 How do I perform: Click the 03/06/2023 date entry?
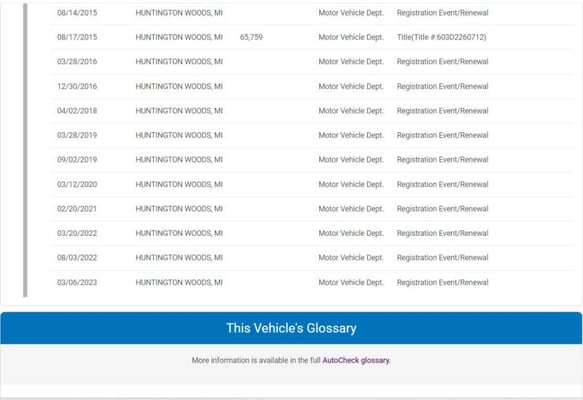(77, 283)
